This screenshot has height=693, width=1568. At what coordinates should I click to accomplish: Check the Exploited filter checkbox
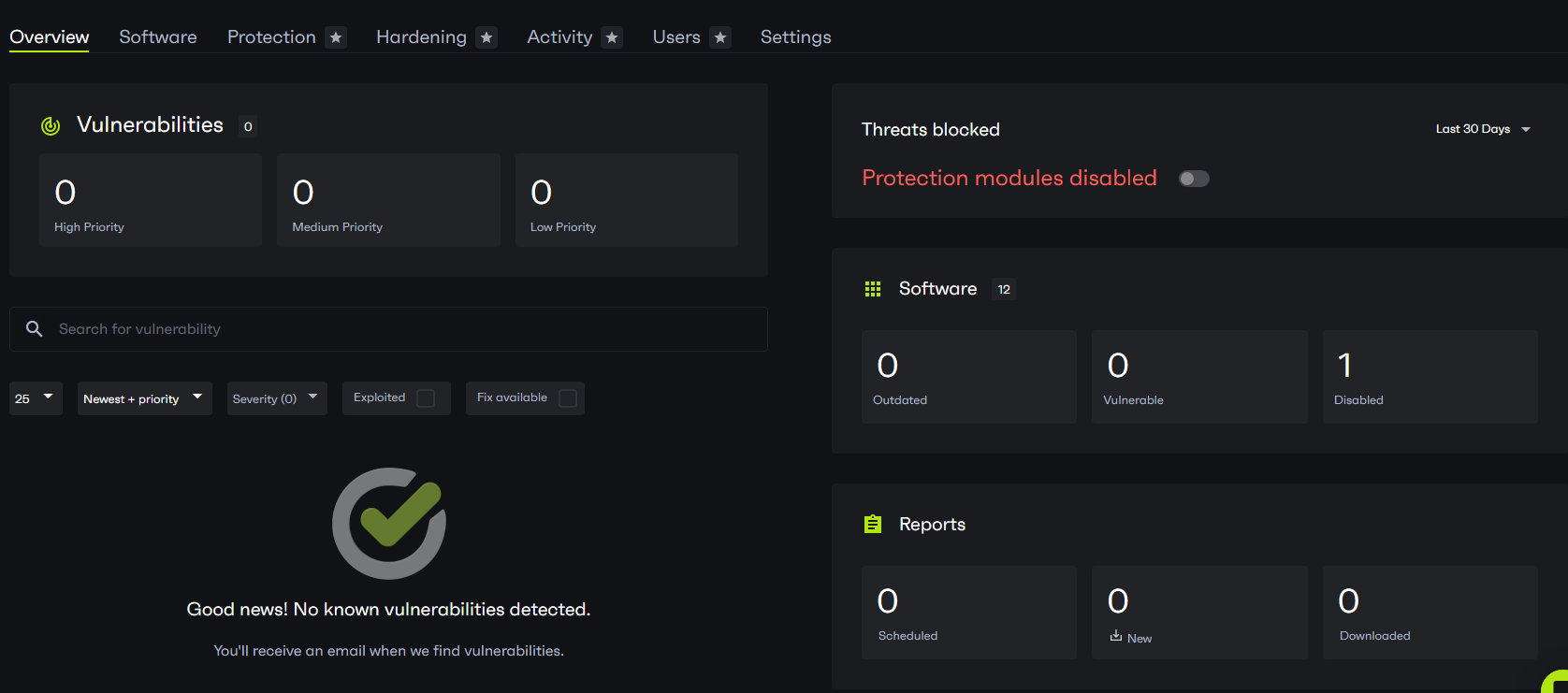pos(426,398)
